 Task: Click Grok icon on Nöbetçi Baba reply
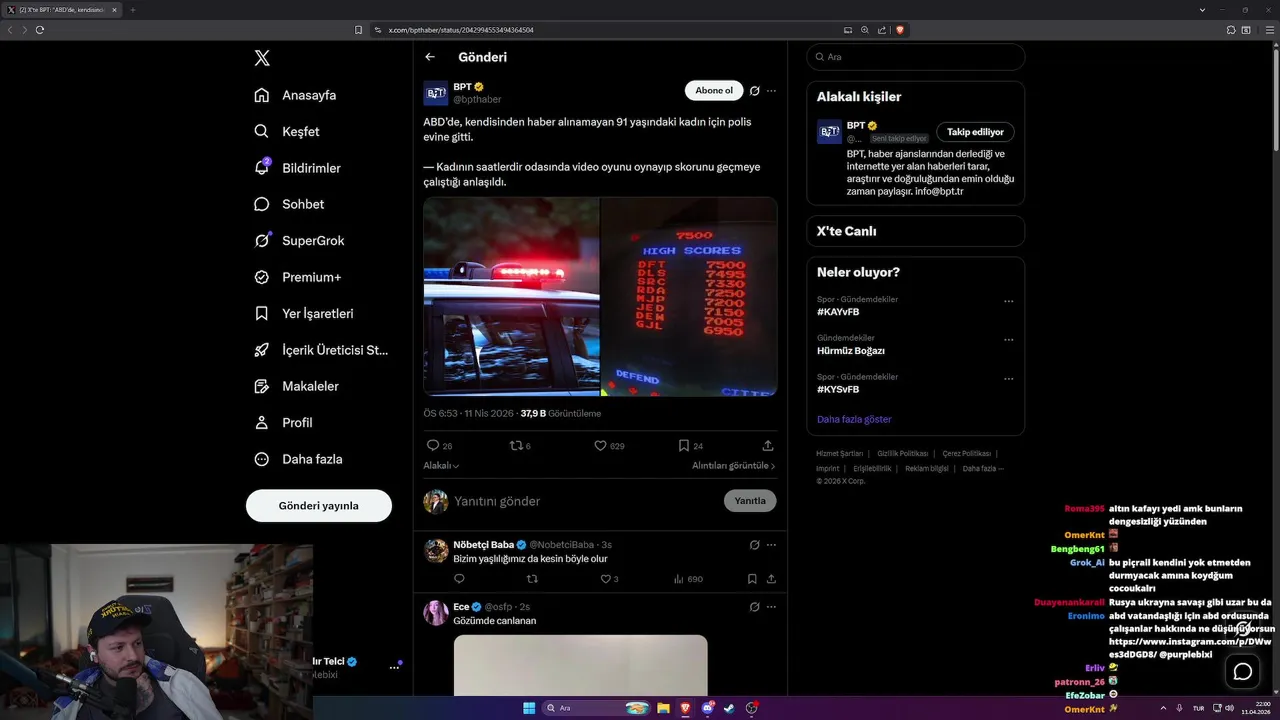pos(755,545)
